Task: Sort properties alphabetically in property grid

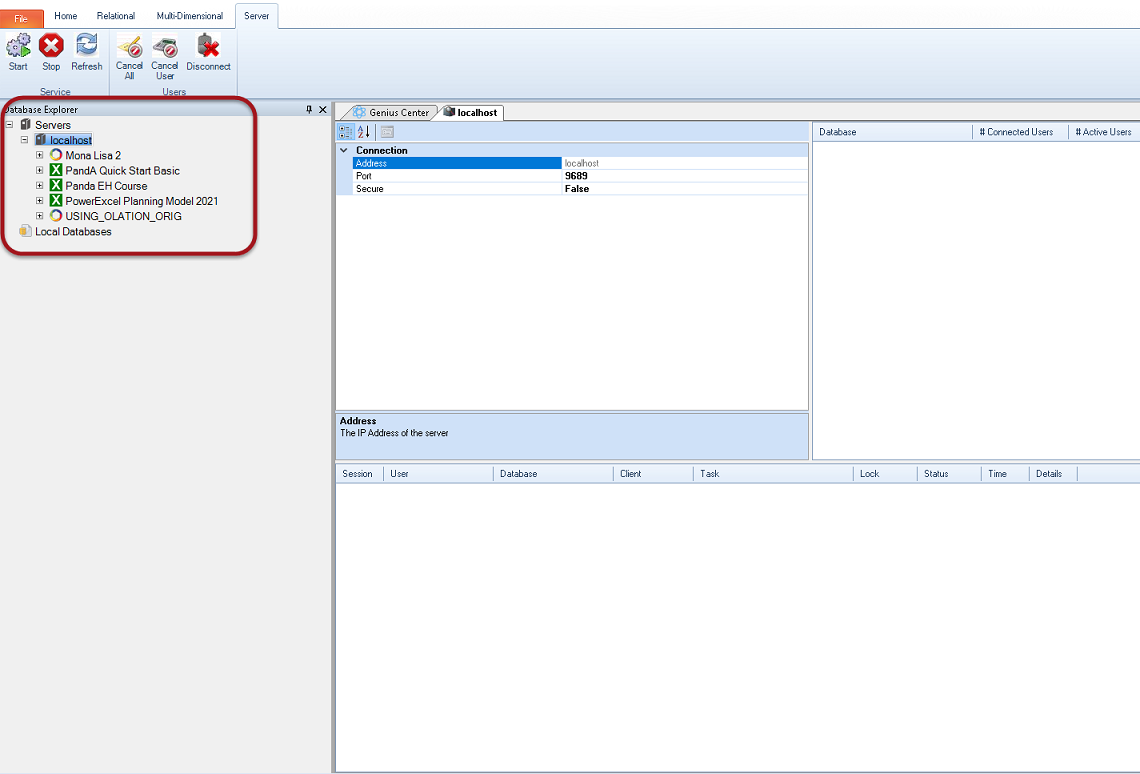Action: tap(364, 132)
